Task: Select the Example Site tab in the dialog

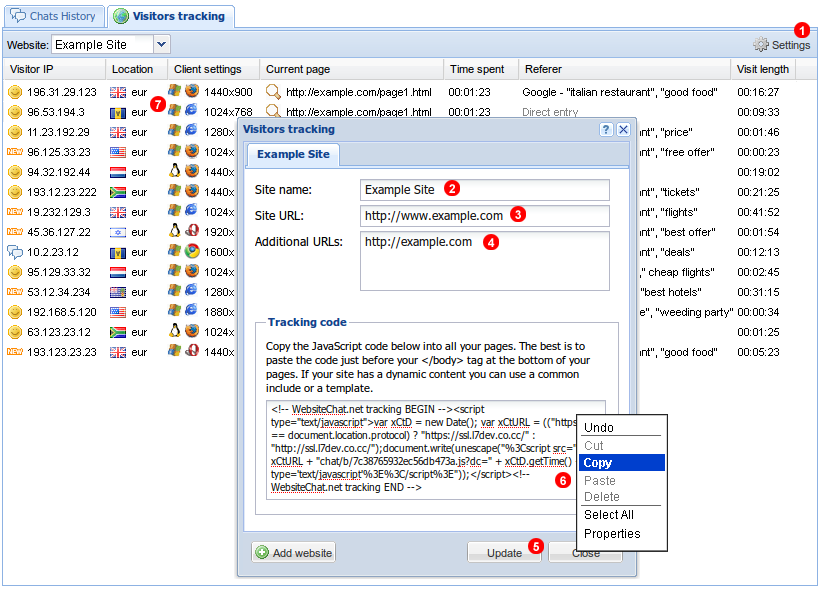Action: pyautogui.click(x=293, y=154)
